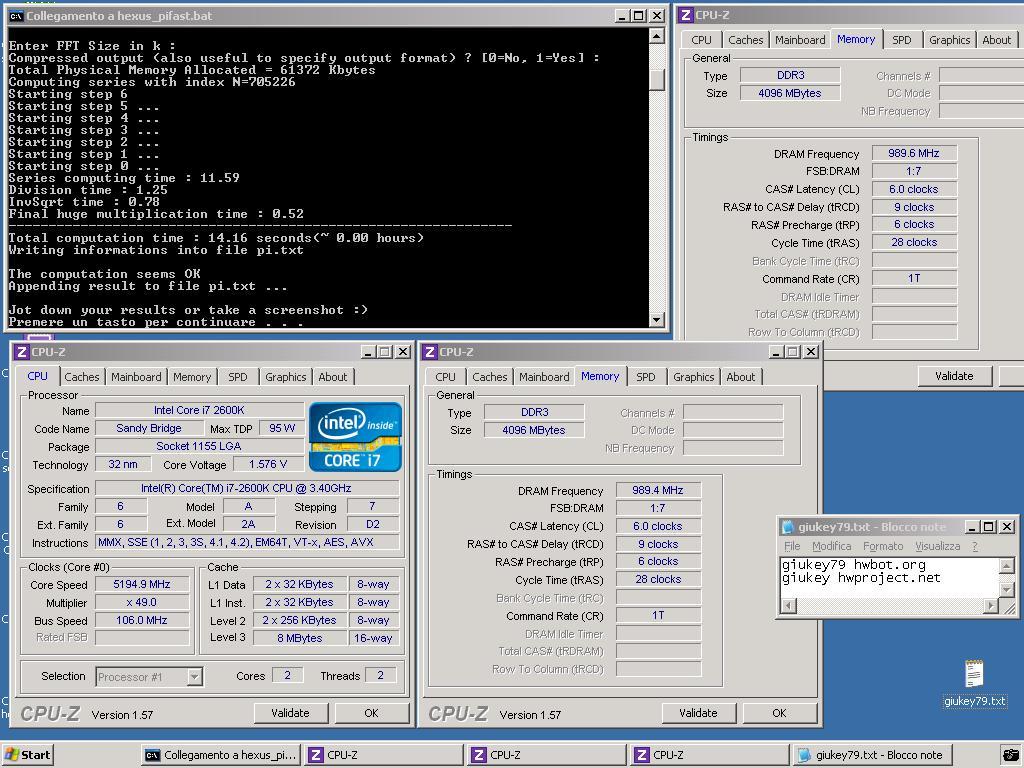The height and width of the screenshot is (768, 1024).
Task: Click the Total computation time line in console
Action: click(x=216, y=238)
